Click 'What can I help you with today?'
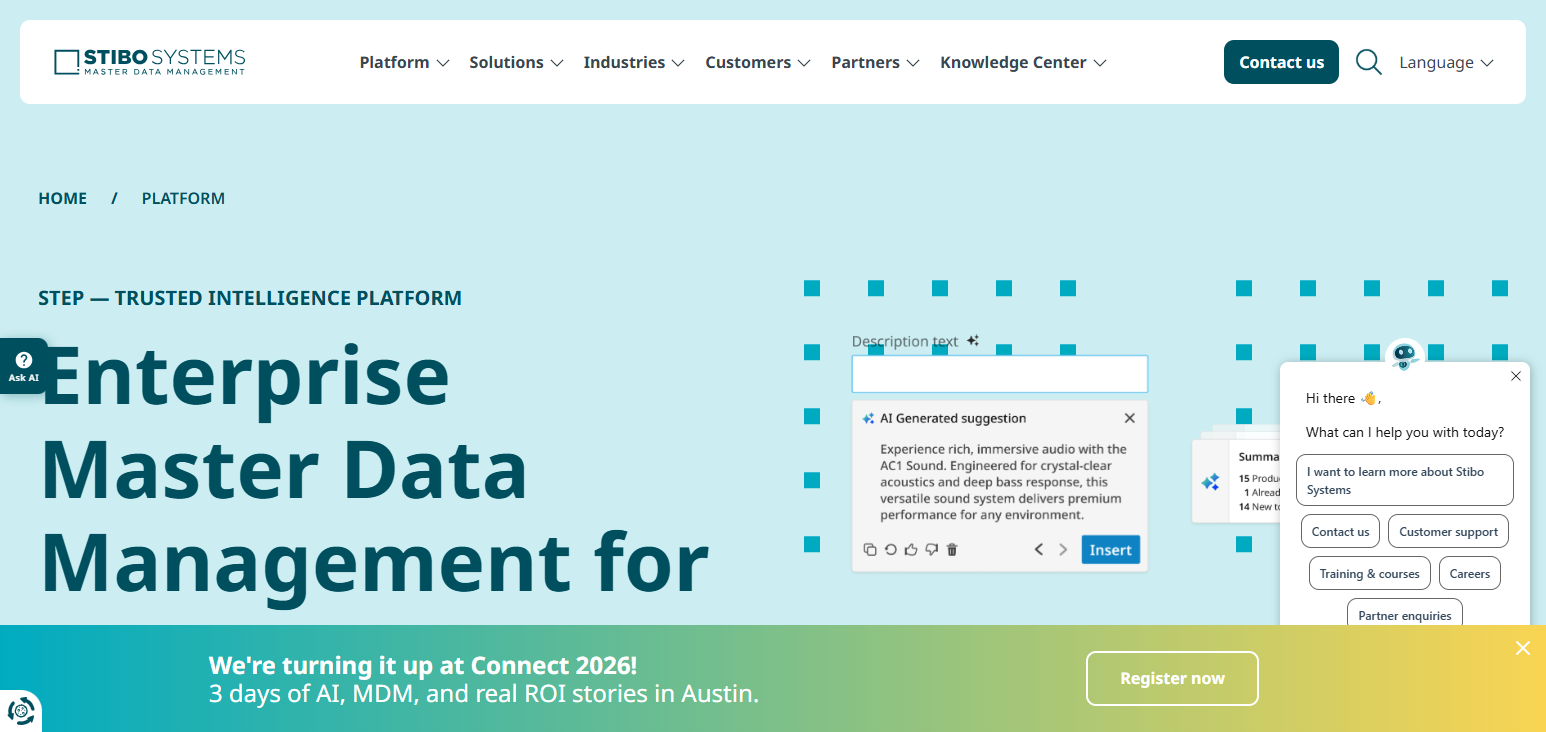The width and height of the screenshot is (1546, 732). 1404,432
